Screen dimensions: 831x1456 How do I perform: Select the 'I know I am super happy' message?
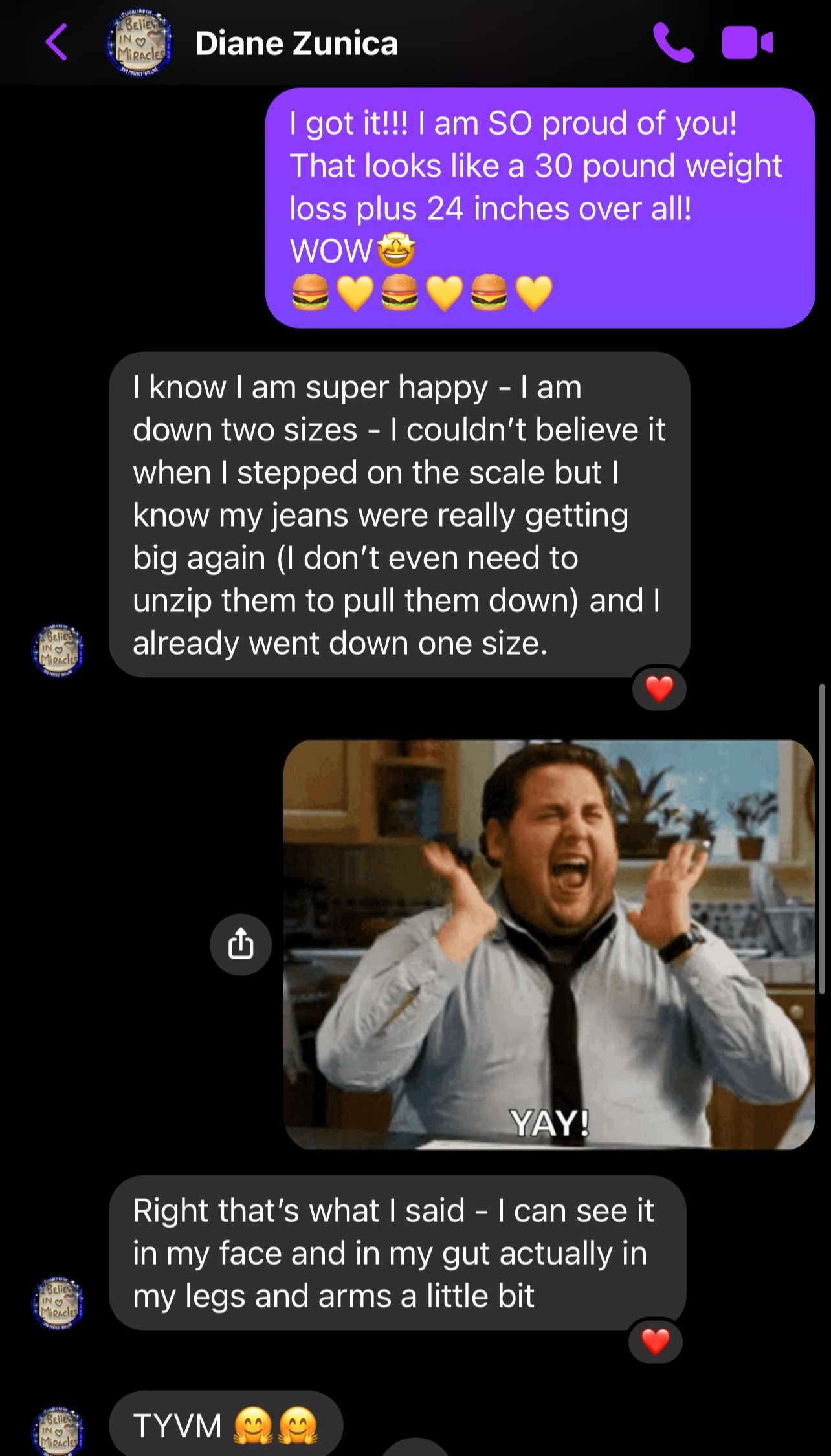399,514
